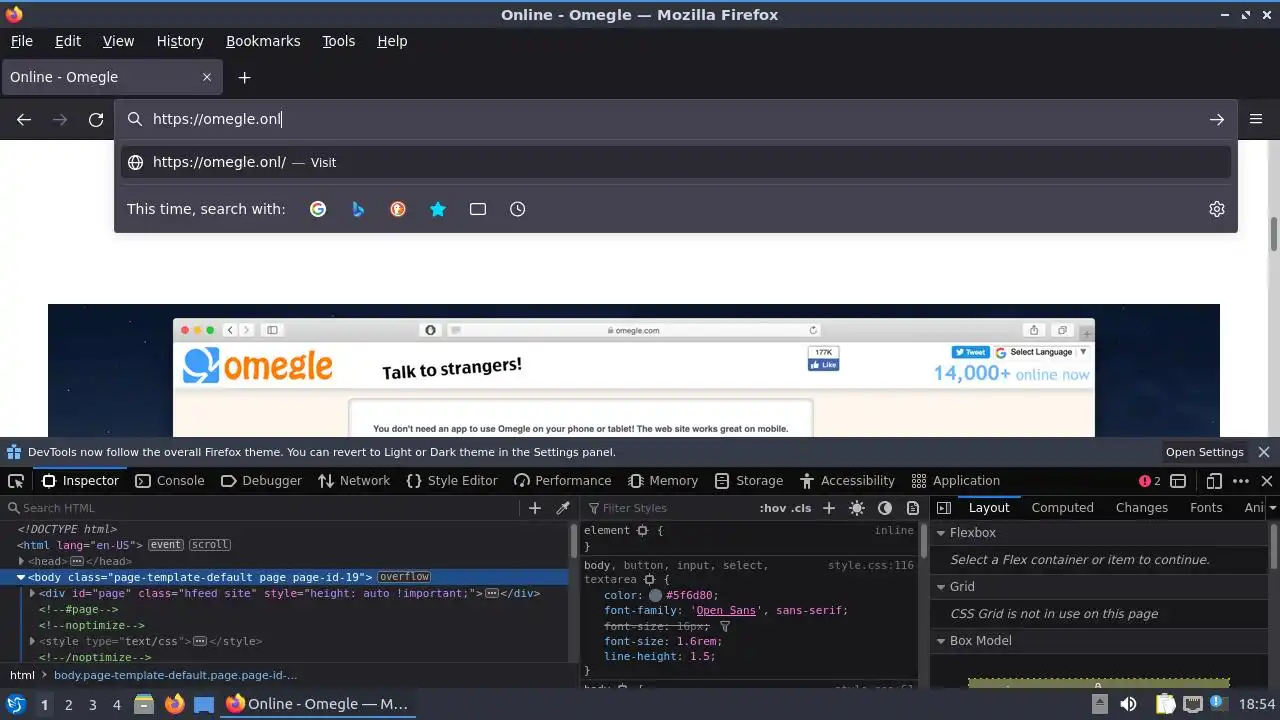Switch to the Debugger panel
Screen dimensions: 1280x720
tap(261, 481)
